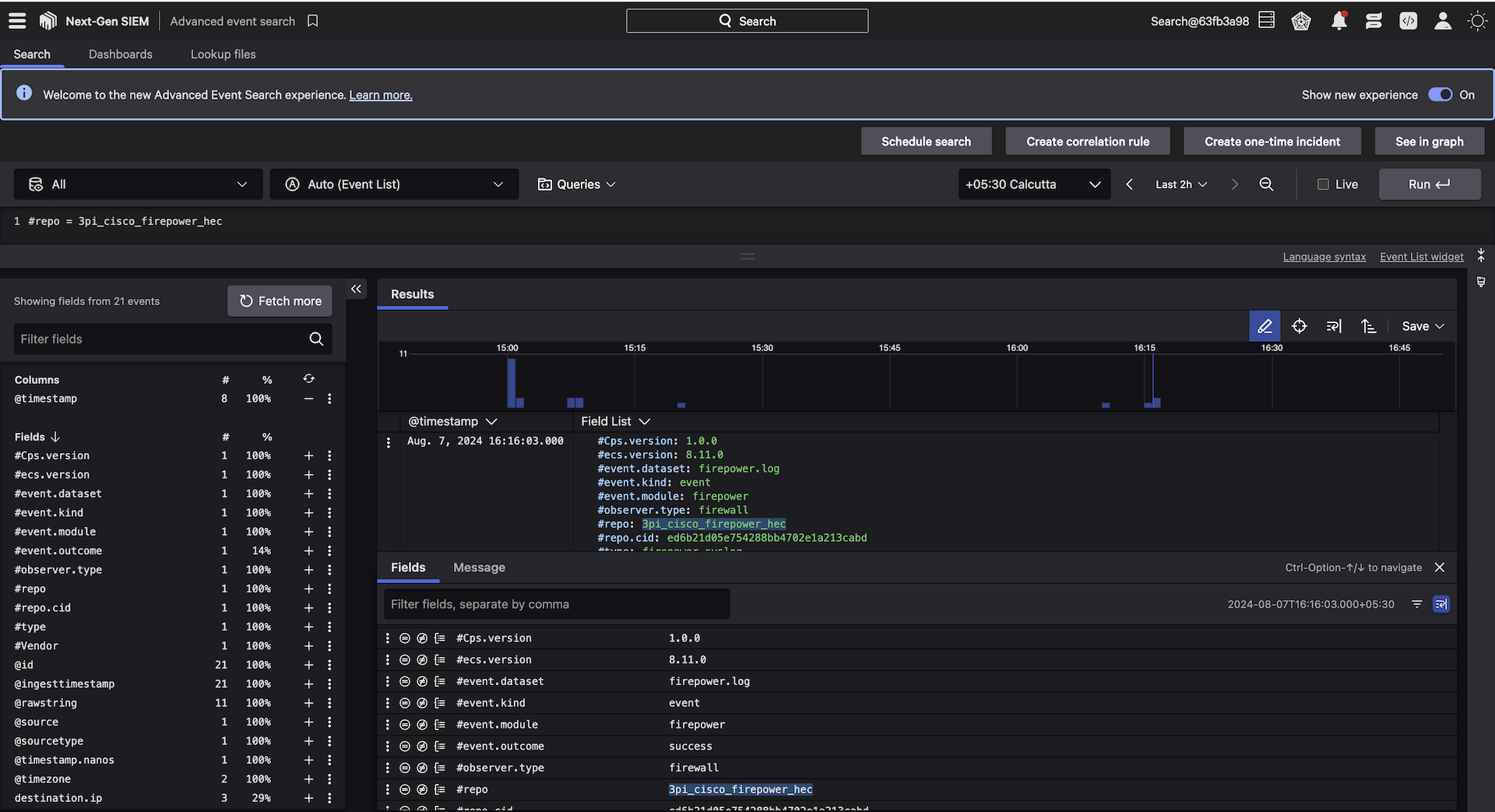Viewport: 1495px width, 812px height.
Task: Click the notifications bell icon
Action: pos(1338,21)
